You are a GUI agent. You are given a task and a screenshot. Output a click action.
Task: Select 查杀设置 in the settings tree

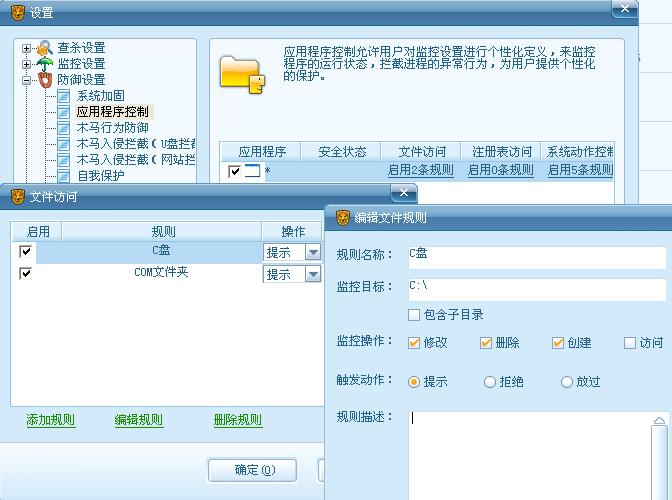pyautogui.click(x=81, y=48)
